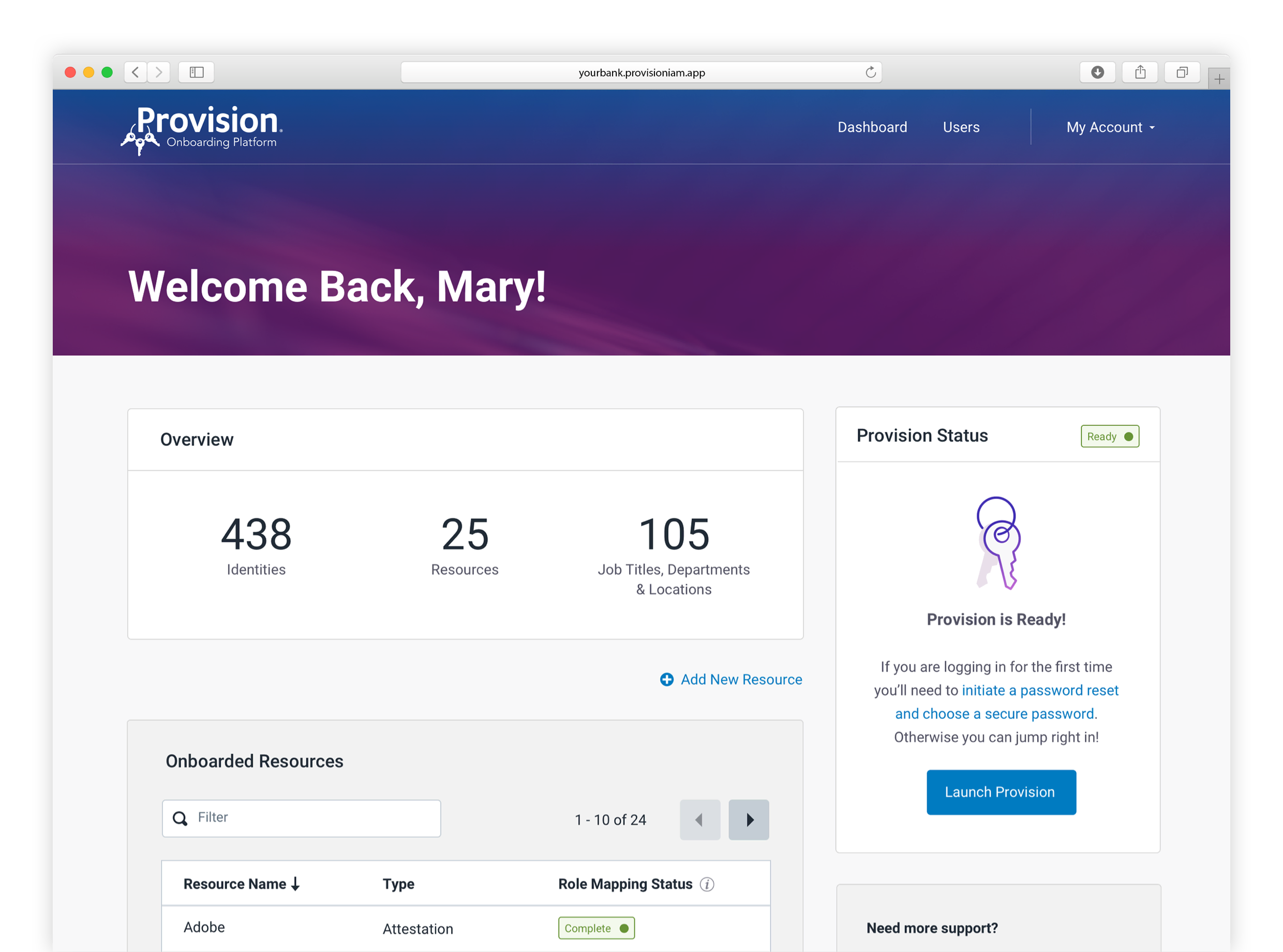Open the info tooltip beside Role Mapping Status
Screen dimensions: 1283x952
click(x=707, y=884)
